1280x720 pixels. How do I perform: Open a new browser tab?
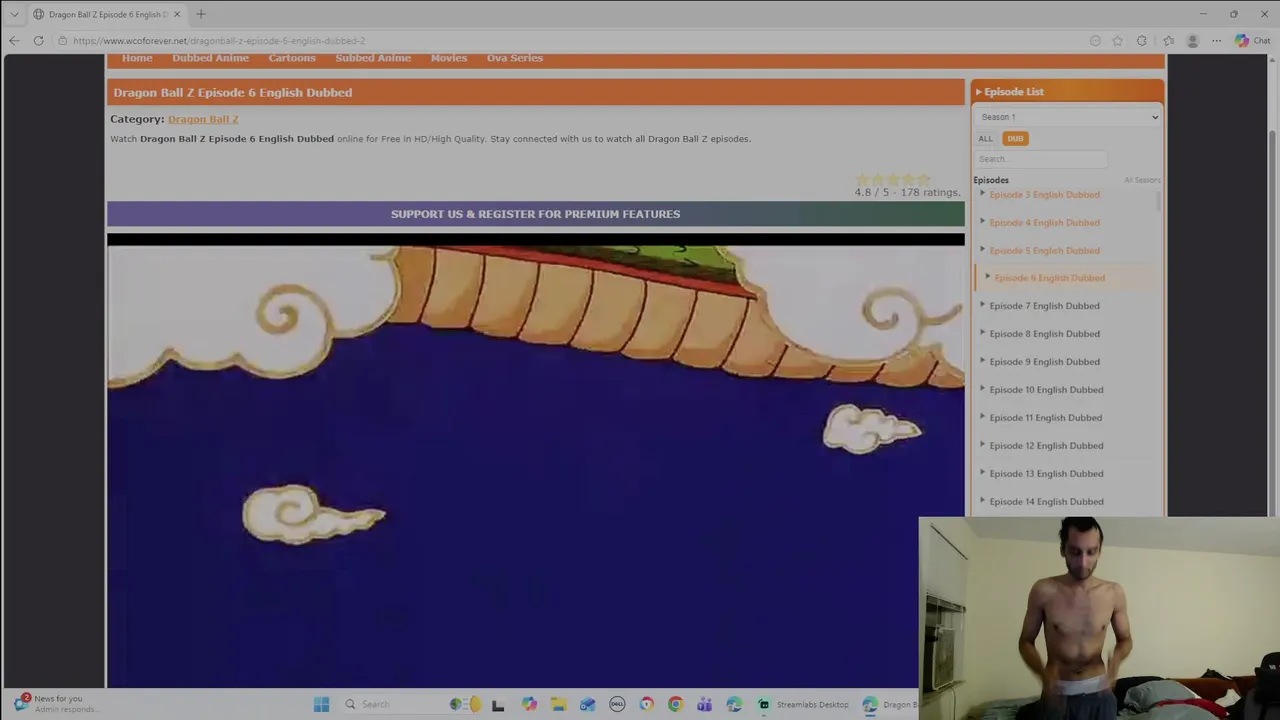[x=201, y=14]
